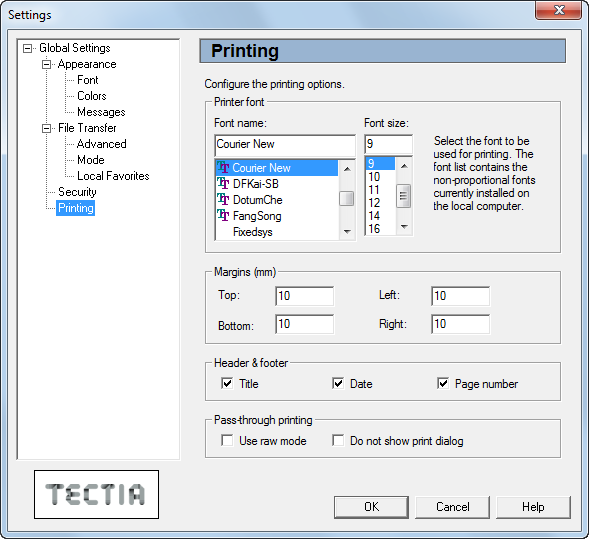The image size is (589, 539).
Task: Select the Printing tree item
Action: [76, 208]
